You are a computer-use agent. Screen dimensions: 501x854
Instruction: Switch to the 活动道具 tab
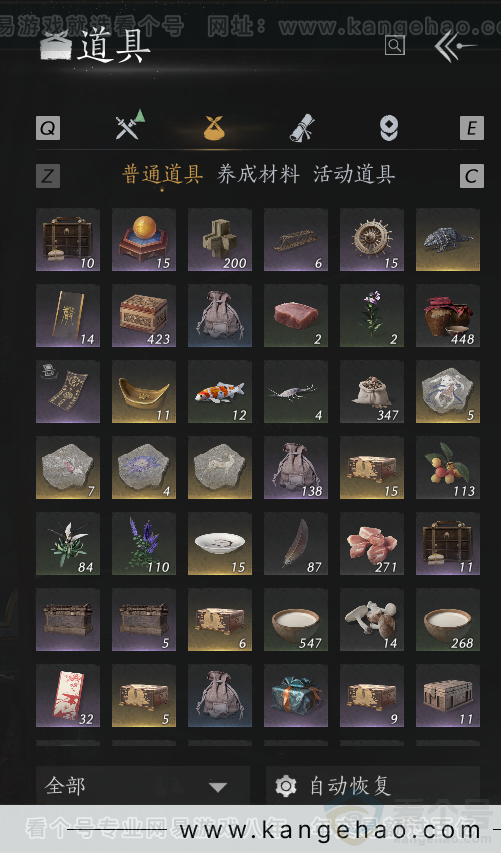pos(354,175)
